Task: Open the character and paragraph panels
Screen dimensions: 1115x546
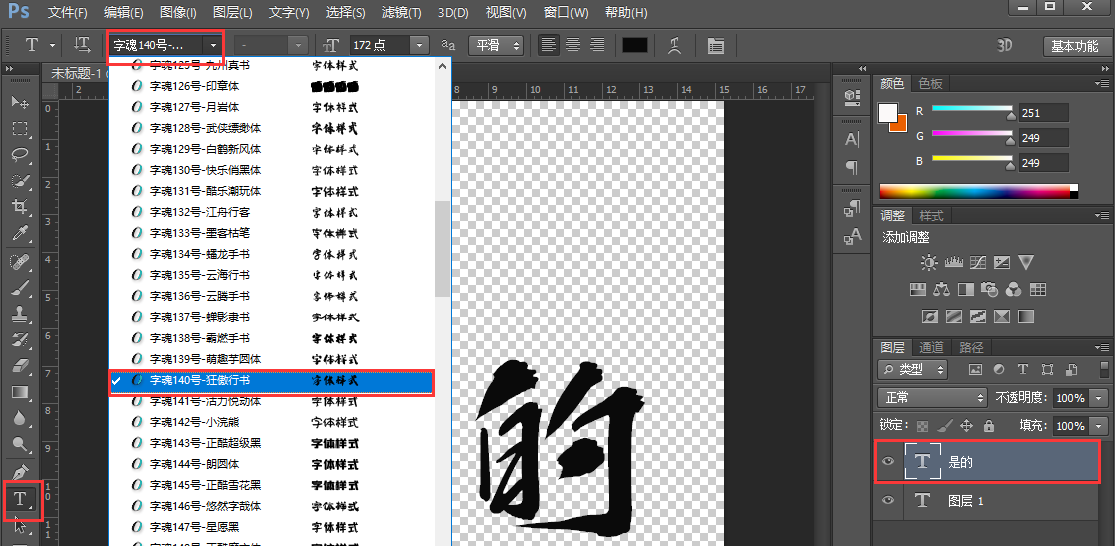Action: (x=715, y=45)
